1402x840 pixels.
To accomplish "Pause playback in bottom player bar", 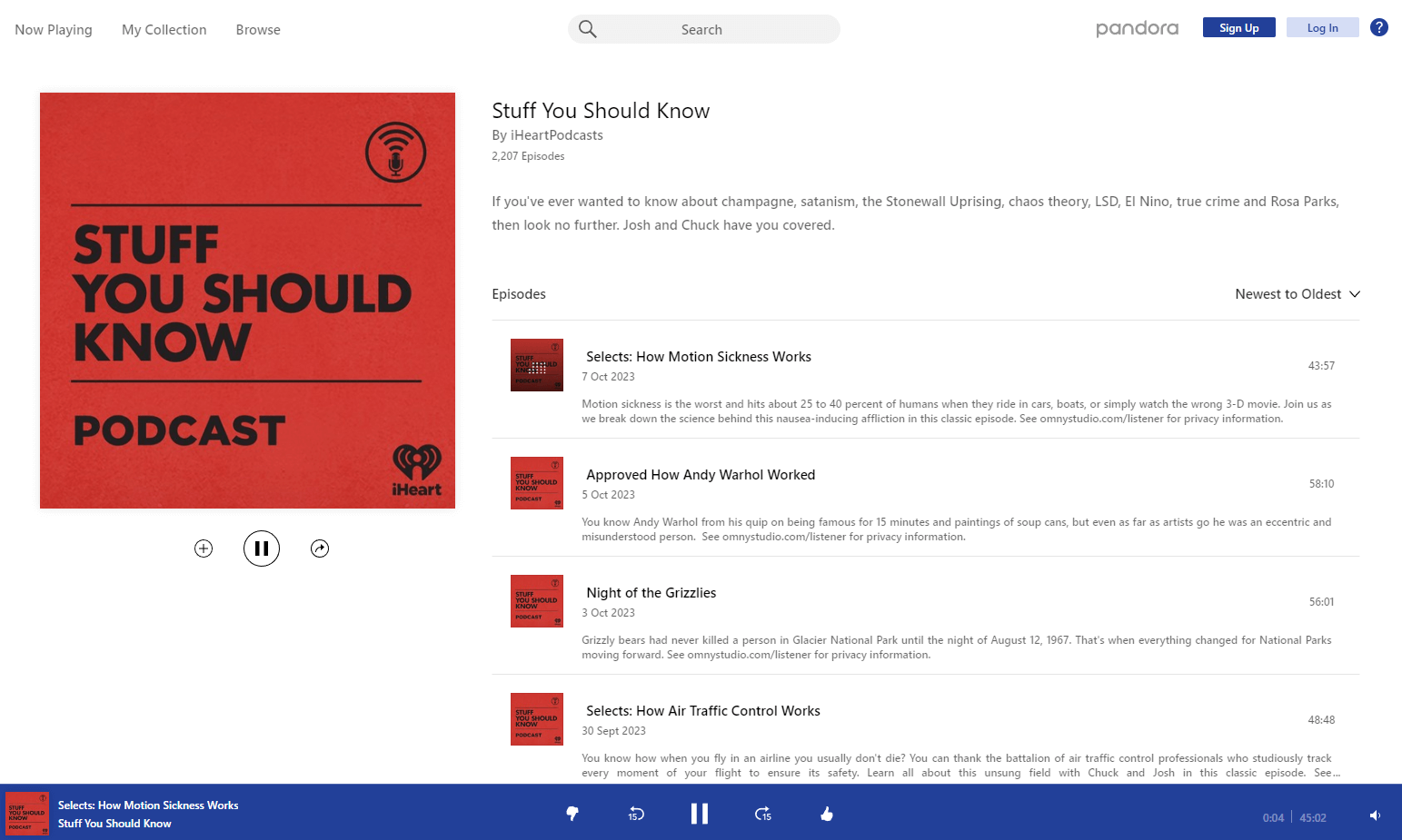I will click(x=700, y=814).
